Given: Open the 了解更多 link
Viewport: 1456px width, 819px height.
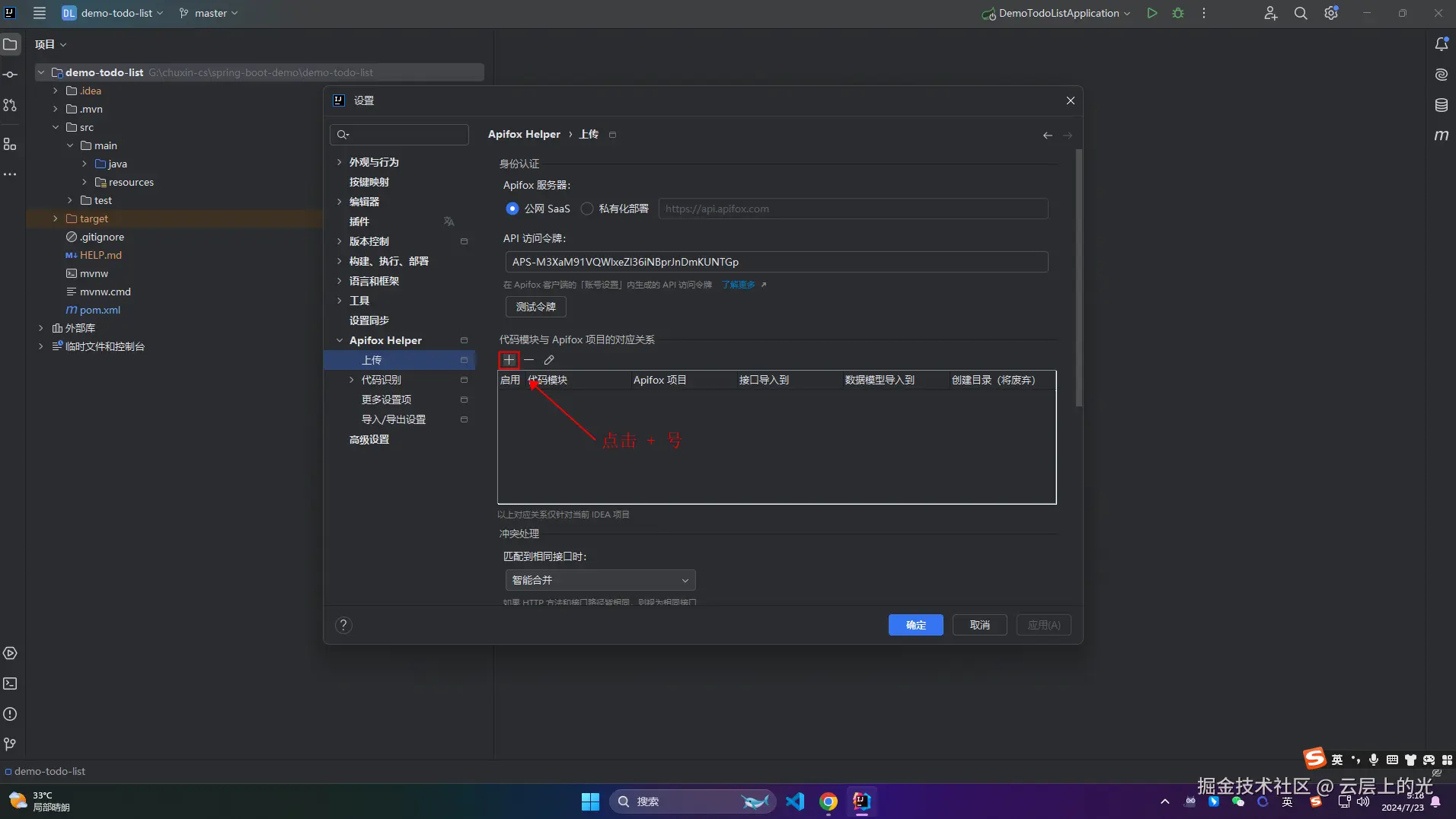Looking at the screenshot, I should 739,285.
